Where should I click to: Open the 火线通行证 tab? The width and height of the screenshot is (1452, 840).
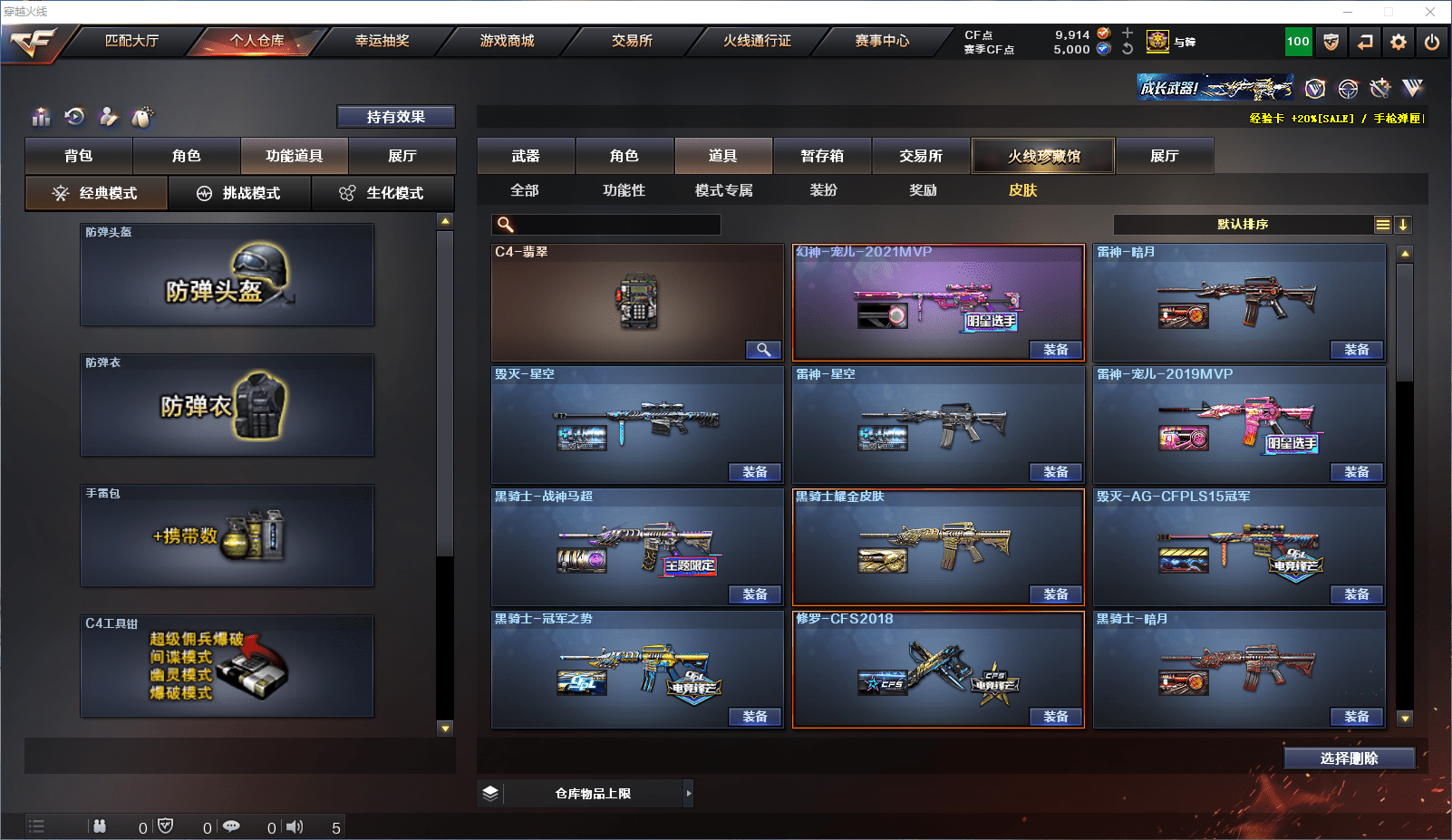(x=758, y=41)
